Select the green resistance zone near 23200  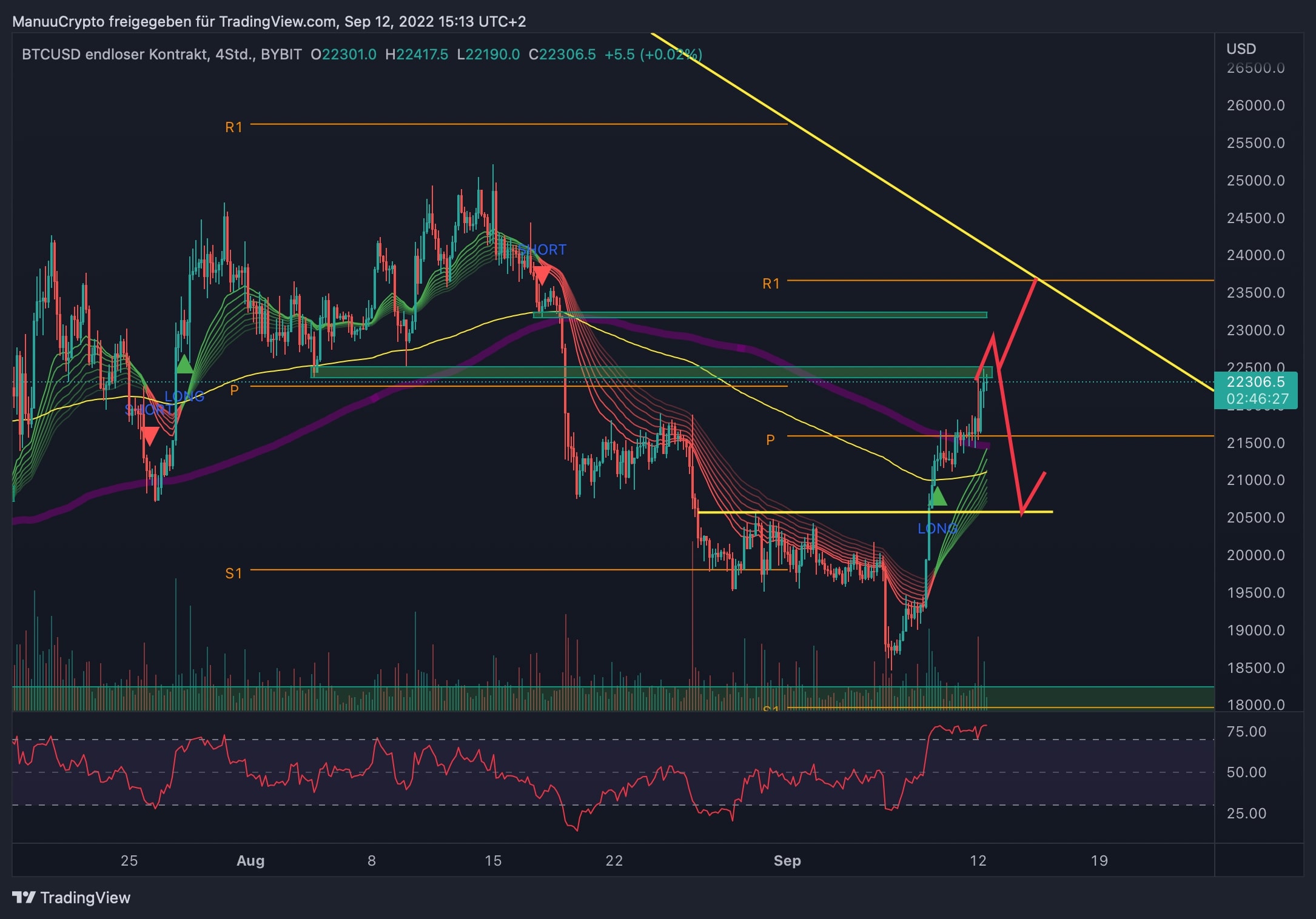click(x=760, y=315)
